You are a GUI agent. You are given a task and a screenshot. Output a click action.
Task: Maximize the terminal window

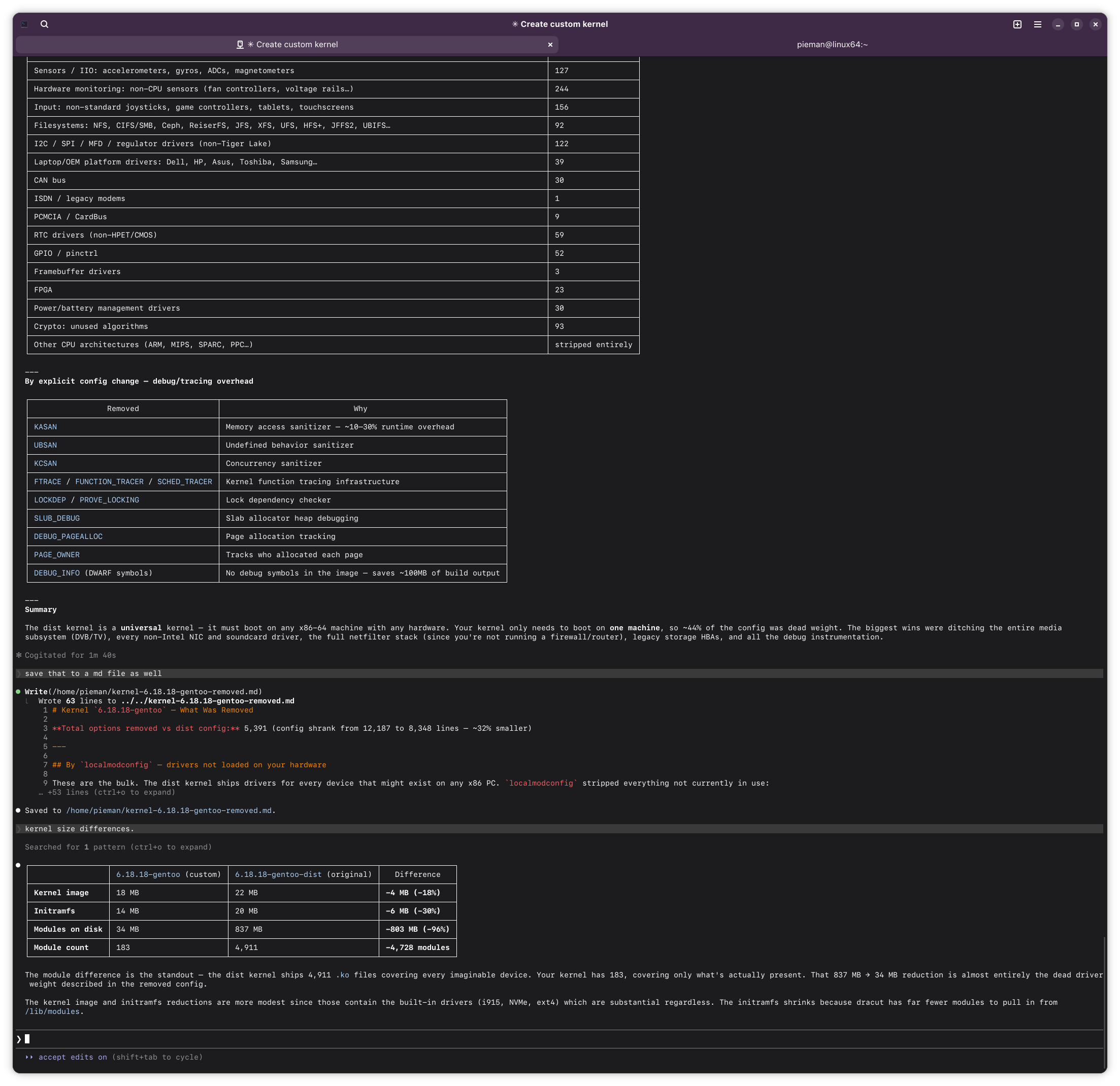(x=1076, y=24)
